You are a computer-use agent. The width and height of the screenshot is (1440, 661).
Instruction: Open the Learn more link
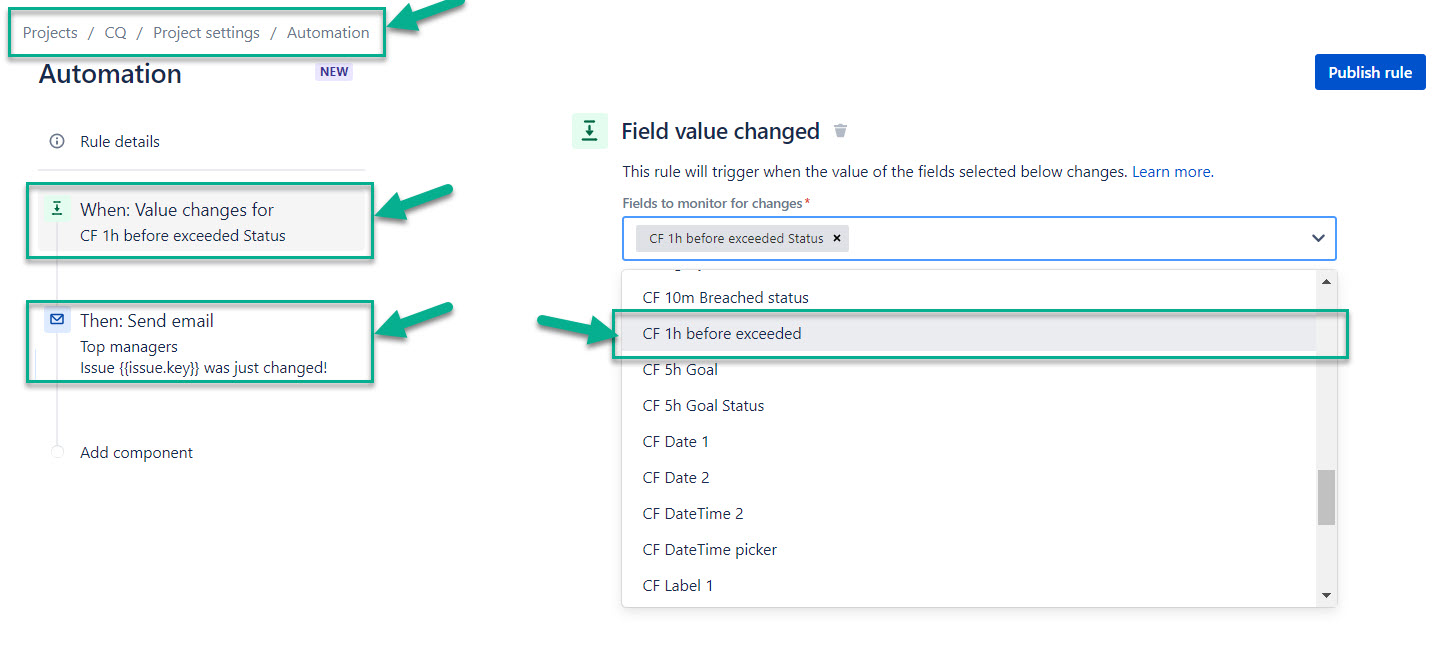point(1171,172)
